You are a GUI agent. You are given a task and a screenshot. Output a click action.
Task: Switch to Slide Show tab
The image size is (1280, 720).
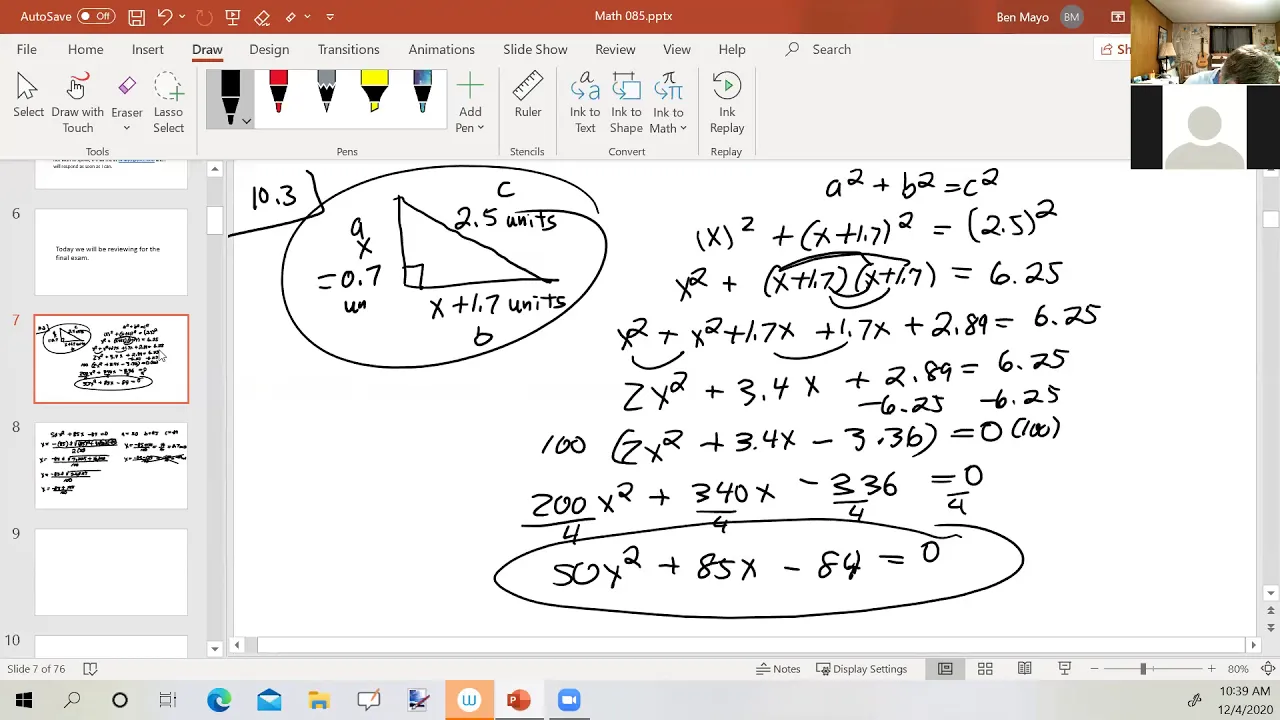point(535,49)
